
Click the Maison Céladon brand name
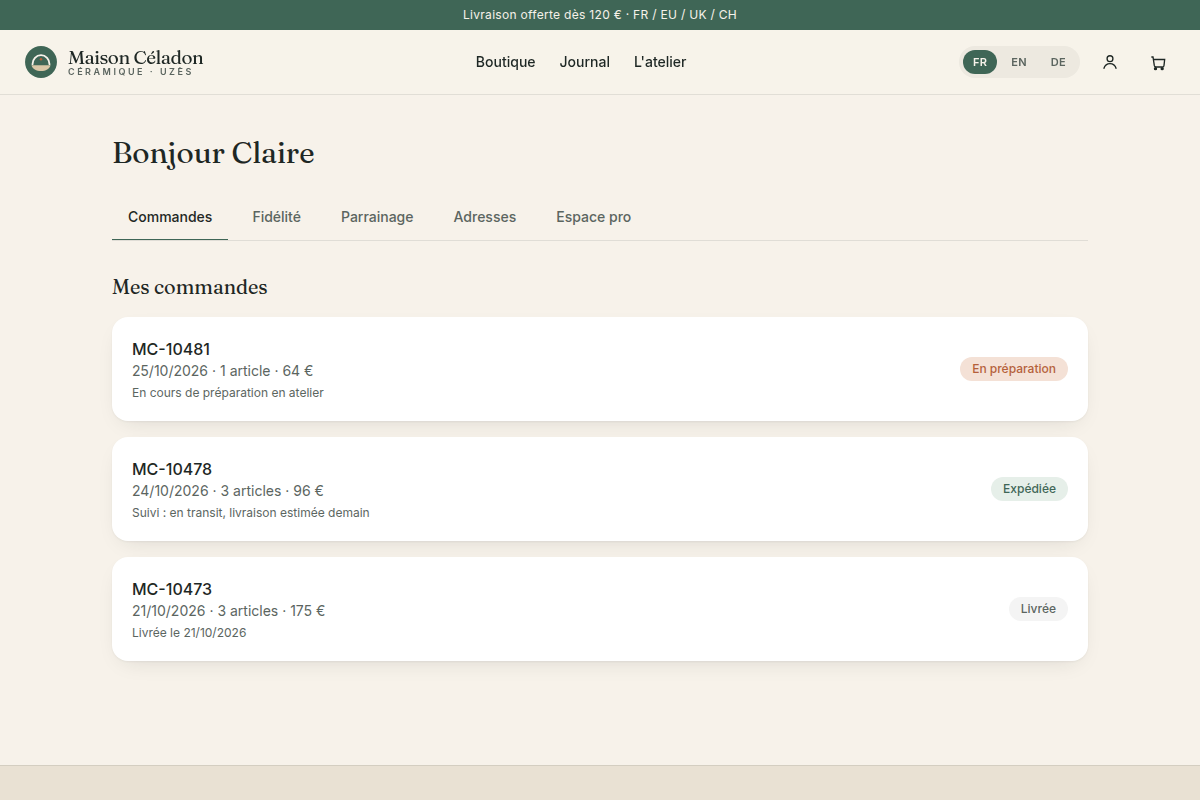(136, 58)
